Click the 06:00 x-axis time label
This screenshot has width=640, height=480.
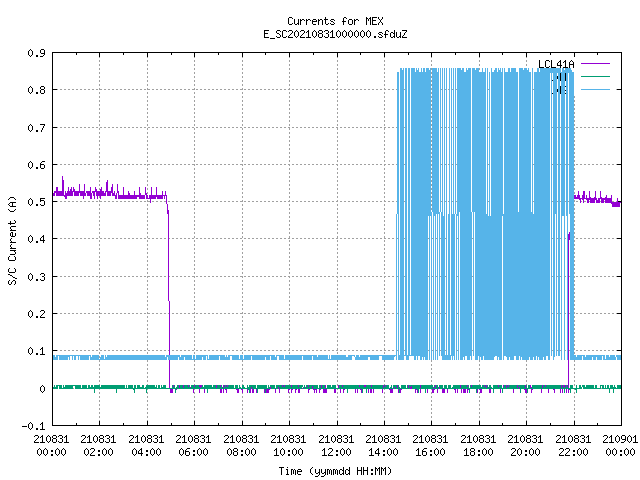coord(193,452)
